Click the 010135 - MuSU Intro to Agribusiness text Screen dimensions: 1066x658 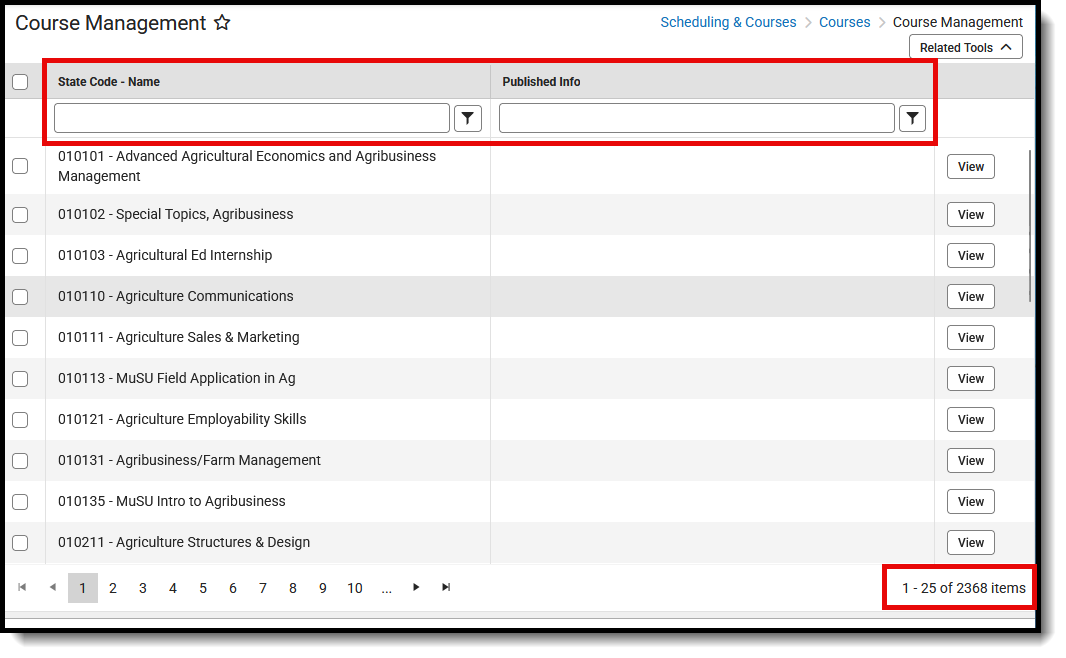click(171, 501)
